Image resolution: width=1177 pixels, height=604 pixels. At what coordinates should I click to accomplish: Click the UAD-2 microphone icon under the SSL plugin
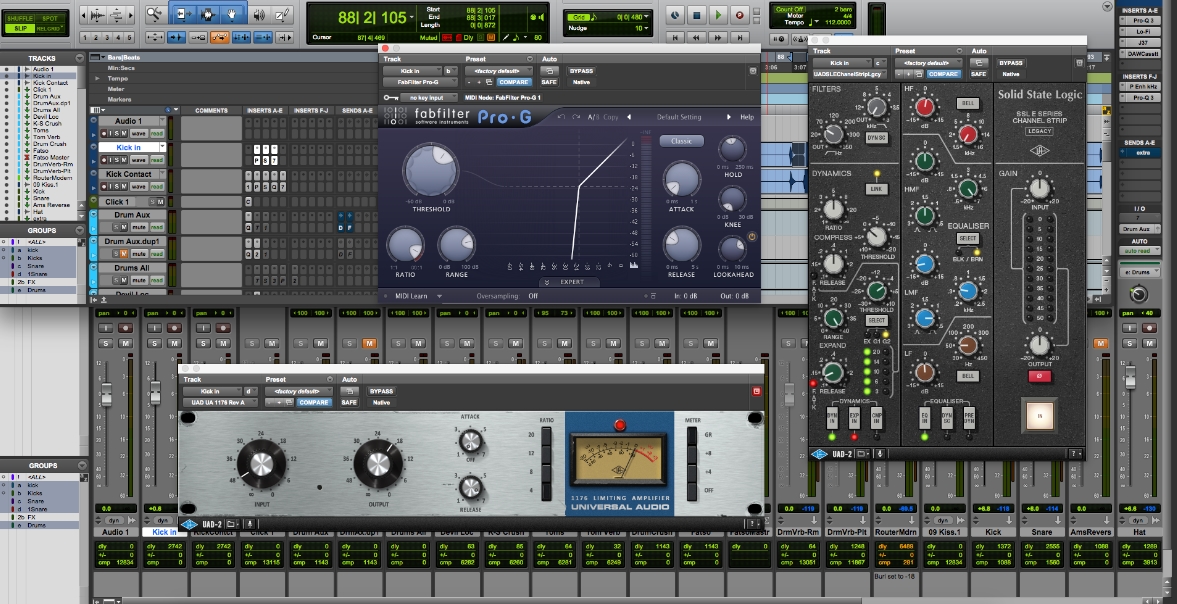coord(878,454)
